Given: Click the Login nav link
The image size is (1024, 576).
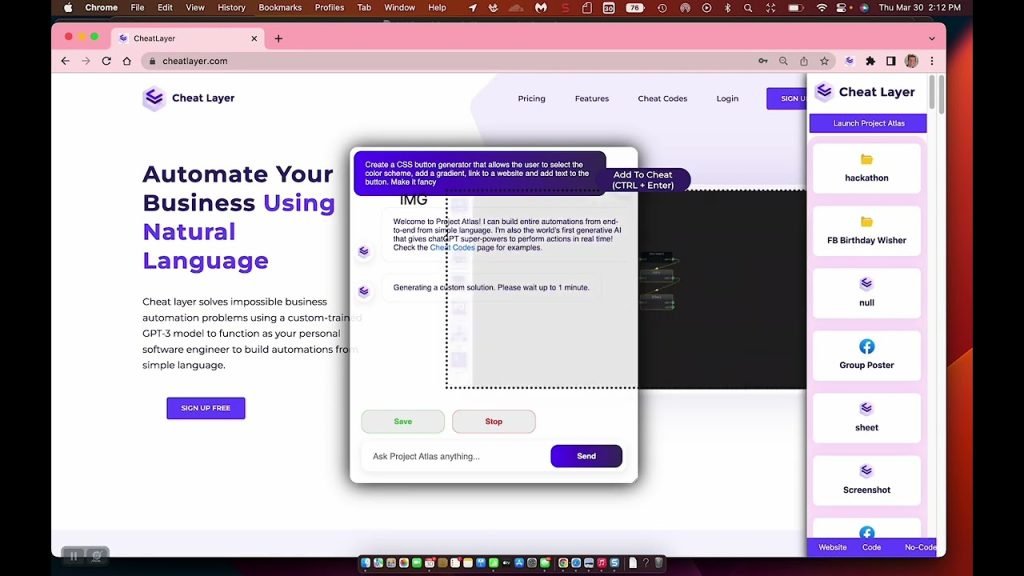Looking at the screenshot, I should click(x=727, y=99).
